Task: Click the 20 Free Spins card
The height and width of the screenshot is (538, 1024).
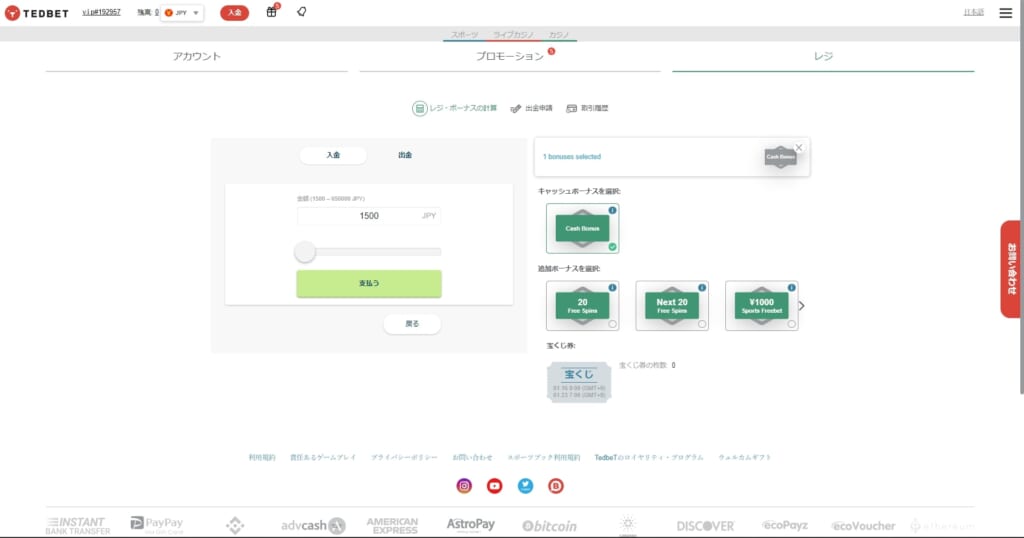Action: 583,306
